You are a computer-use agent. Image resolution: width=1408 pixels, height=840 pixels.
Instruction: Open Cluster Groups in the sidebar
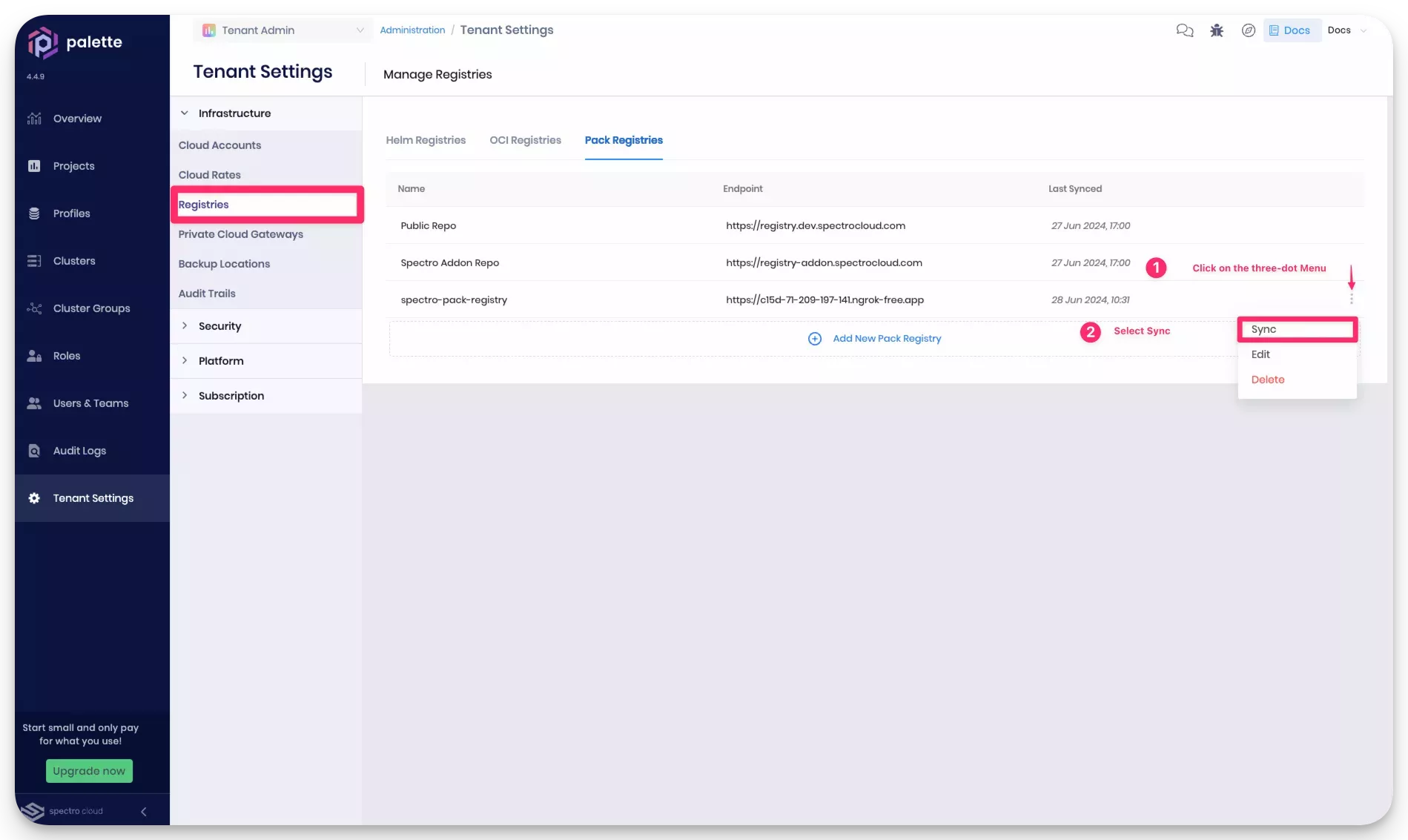(x=91, y=308)
